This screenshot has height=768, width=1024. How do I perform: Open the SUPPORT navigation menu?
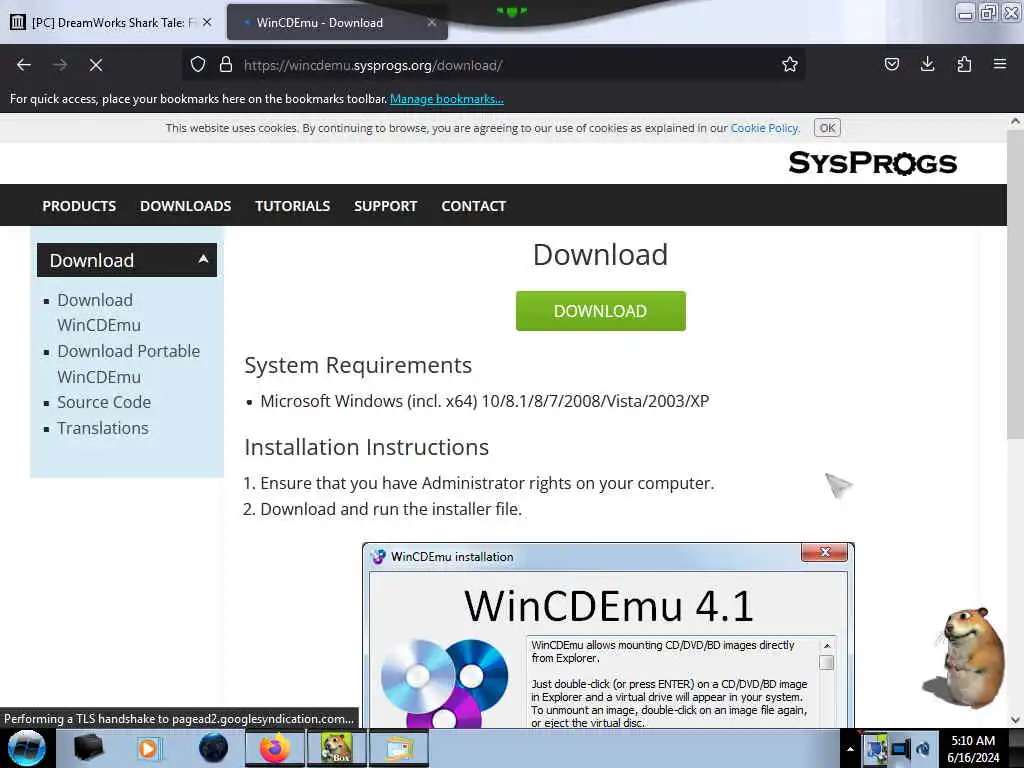click(385, 206)
